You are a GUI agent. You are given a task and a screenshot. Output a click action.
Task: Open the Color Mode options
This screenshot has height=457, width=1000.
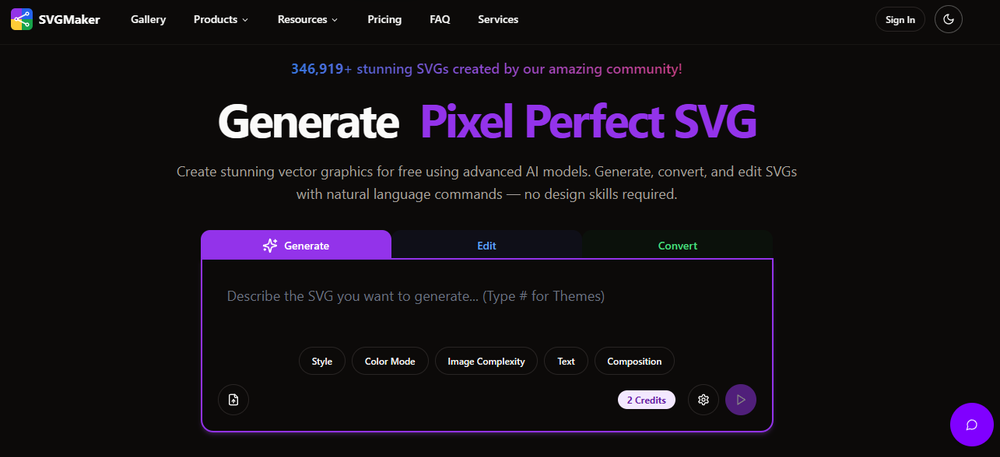pyautogui.click(x=390, y=361)
